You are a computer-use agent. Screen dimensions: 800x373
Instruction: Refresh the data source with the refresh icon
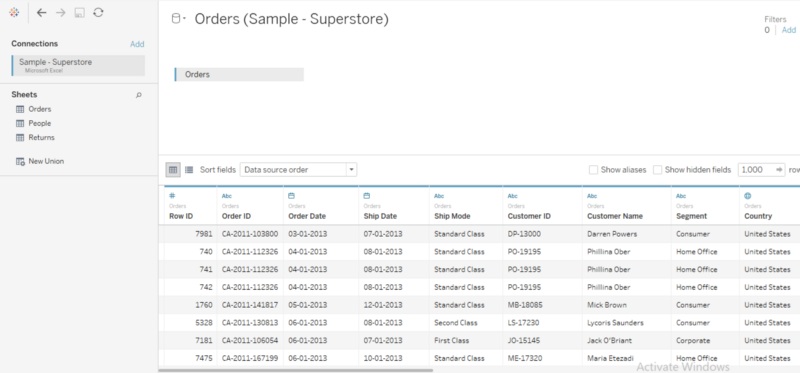[x=98, y=13]
